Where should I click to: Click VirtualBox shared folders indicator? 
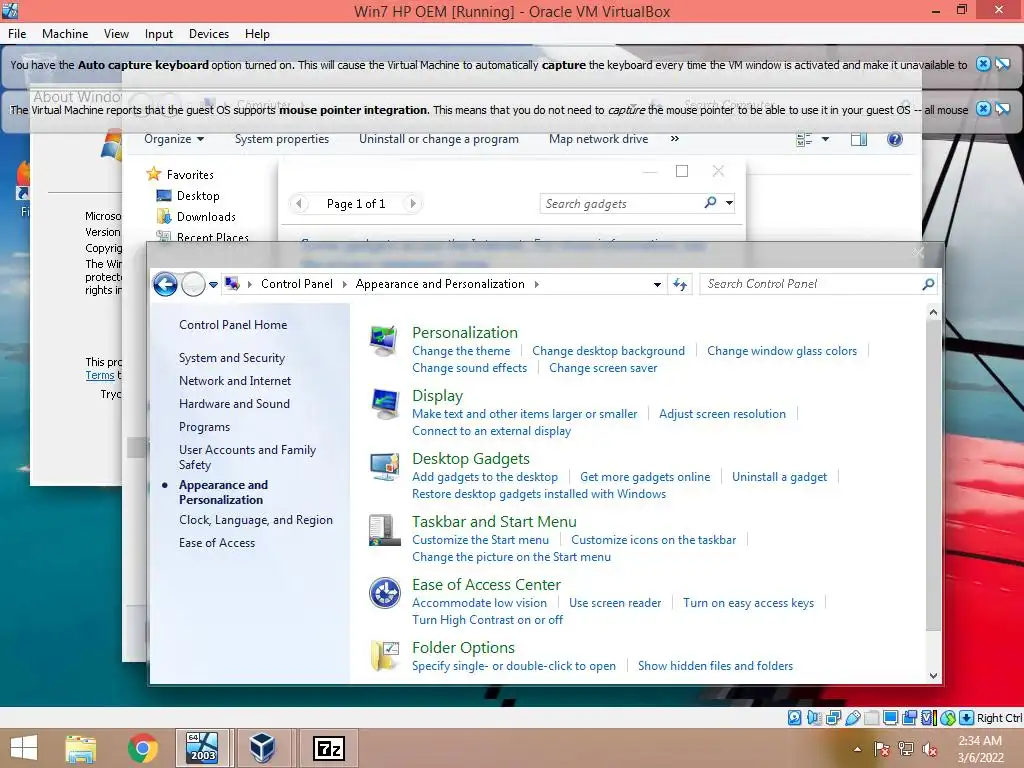[x=872, y=718]
